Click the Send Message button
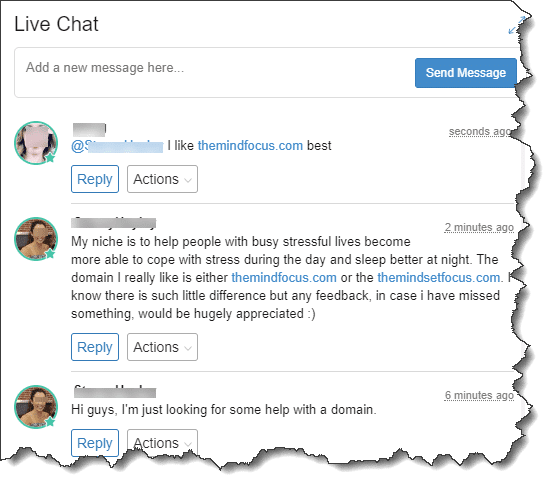556x491 pixels. pyautogui.click(x=465, y=73)
